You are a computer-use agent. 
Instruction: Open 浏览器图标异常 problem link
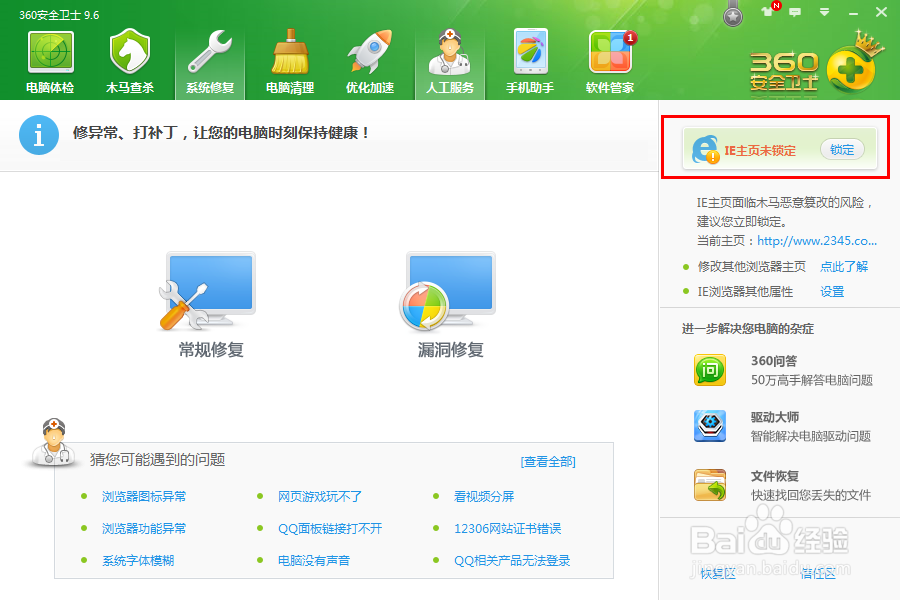[x=144, y=497]
